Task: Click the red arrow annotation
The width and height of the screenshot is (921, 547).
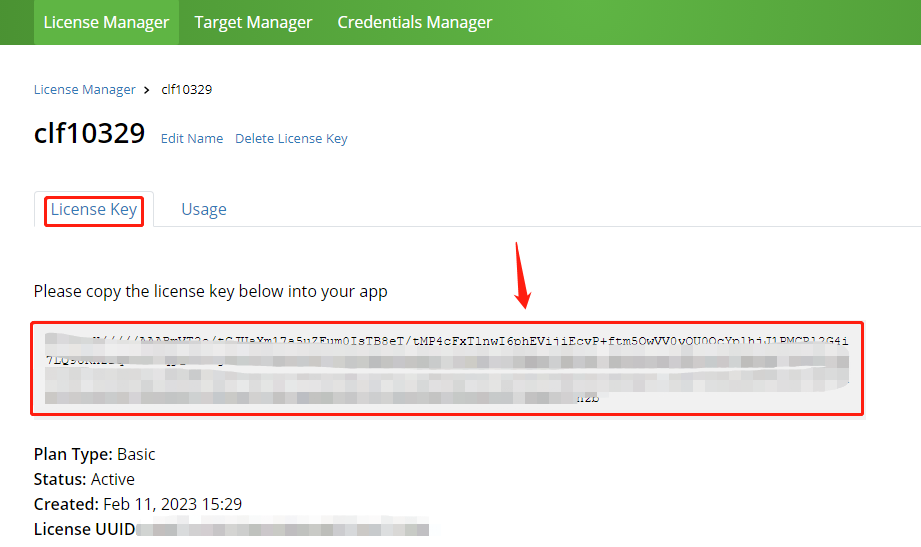Action: tap(523, 275)
